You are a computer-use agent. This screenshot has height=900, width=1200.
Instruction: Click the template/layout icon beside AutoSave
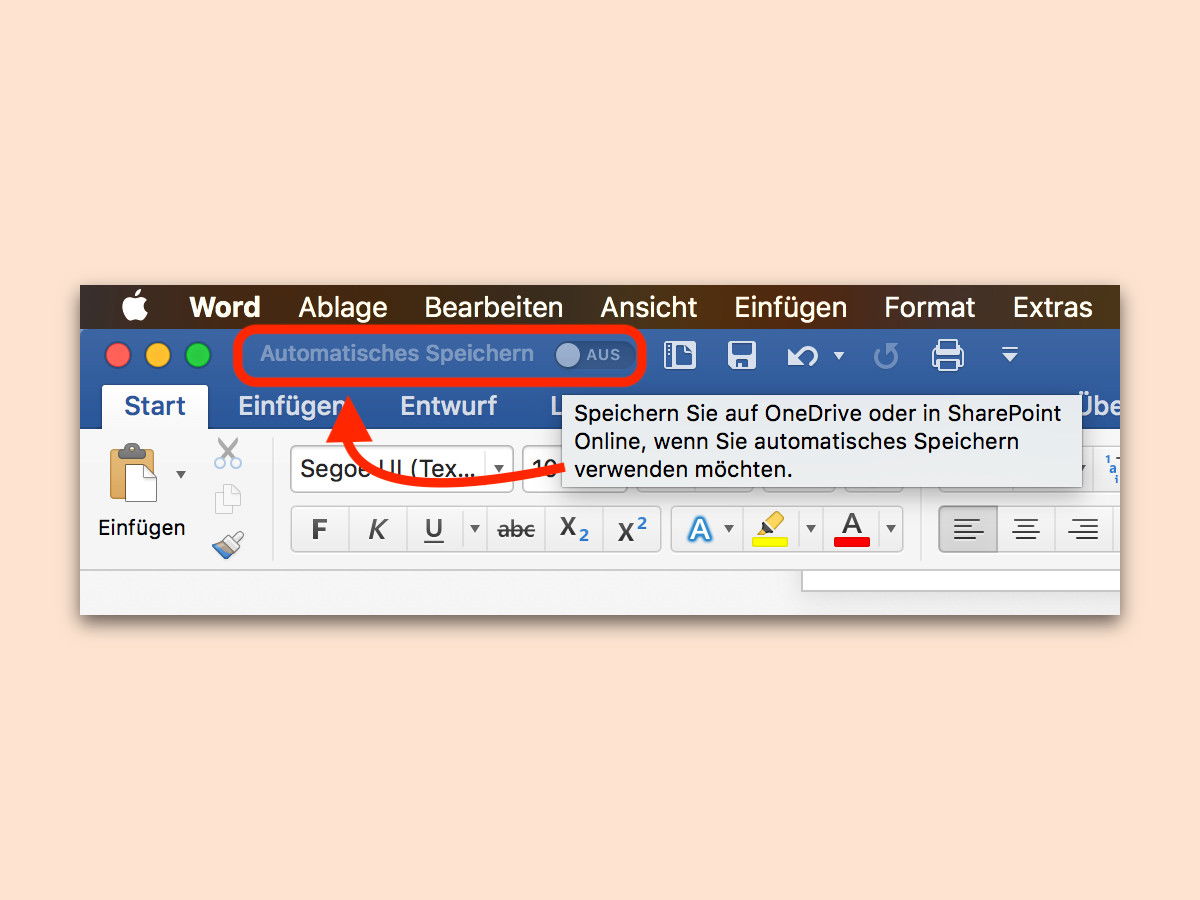tap(680, 355)
